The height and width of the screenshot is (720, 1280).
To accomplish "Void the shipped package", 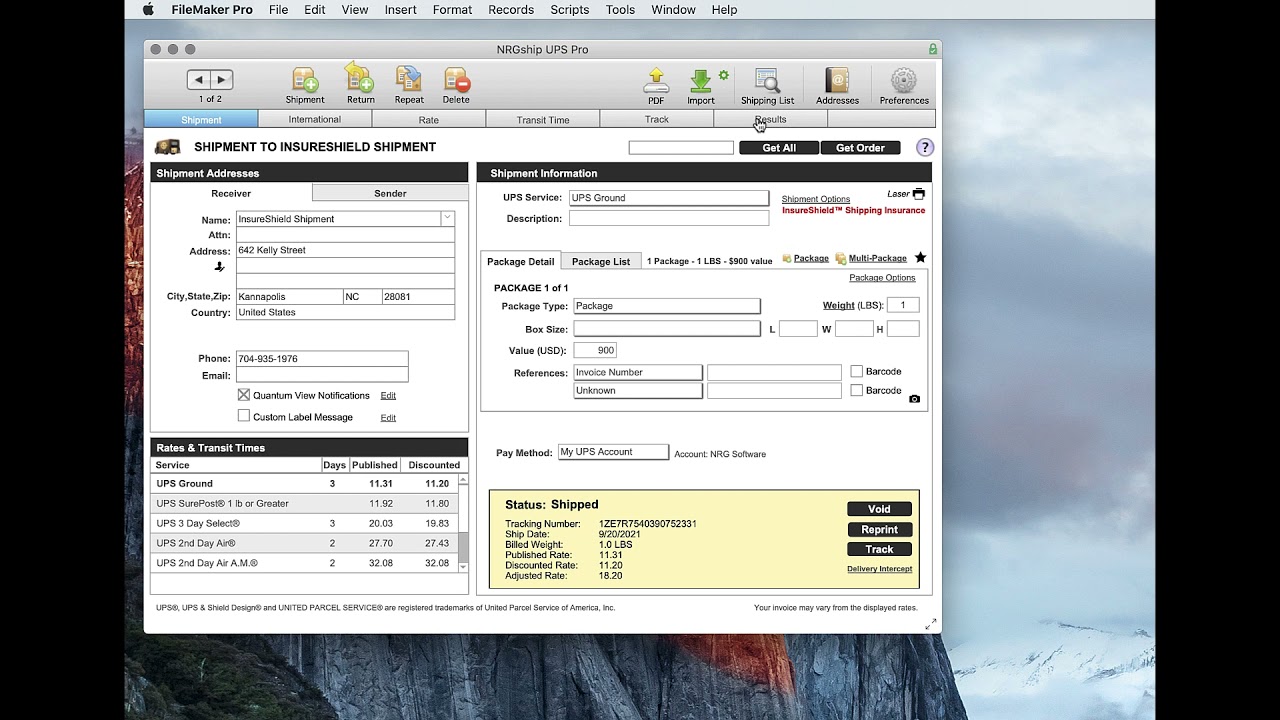I will tap(879, 509).
